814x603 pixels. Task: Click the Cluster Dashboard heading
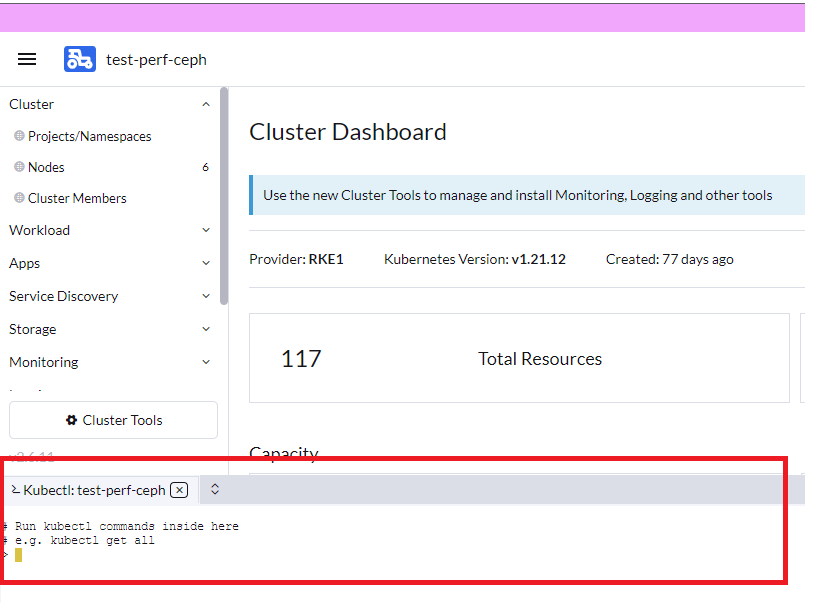point(348,132)
